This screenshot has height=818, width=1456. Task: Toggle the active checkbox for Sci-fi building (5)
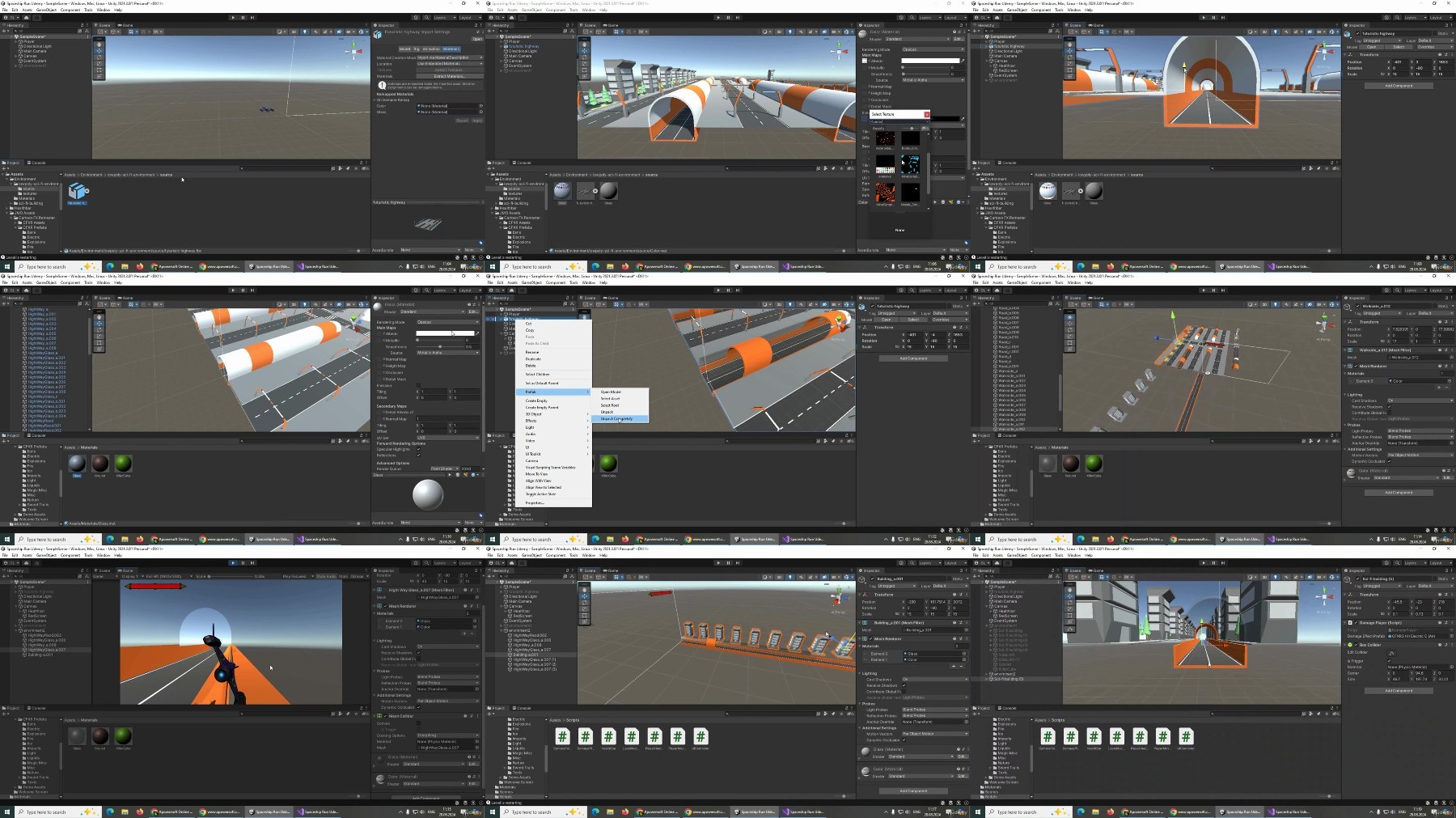(1357, 579)
